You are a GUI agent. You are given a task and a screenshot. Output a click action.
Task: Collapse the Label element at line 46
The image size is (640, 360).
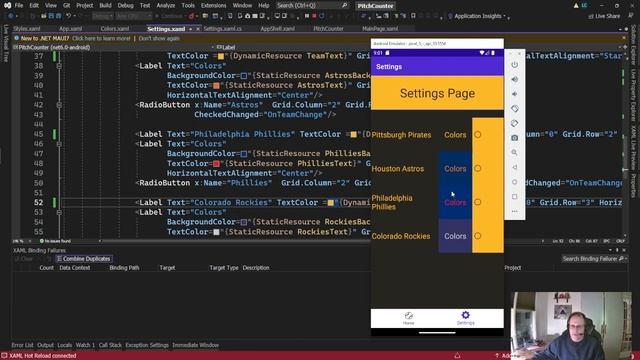click(59, 144)
